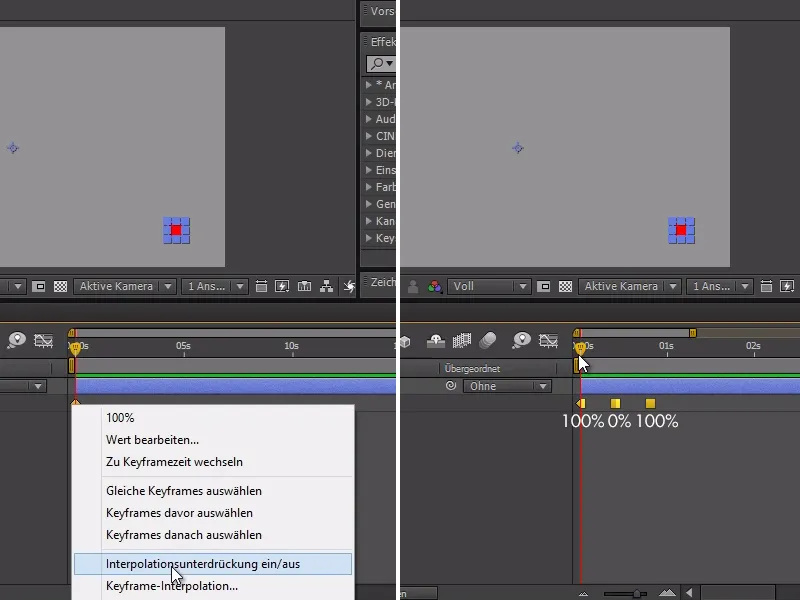Expand the Farb effects category
The height and width of the screenshot is (600, 800).
(x=368, y=187)
